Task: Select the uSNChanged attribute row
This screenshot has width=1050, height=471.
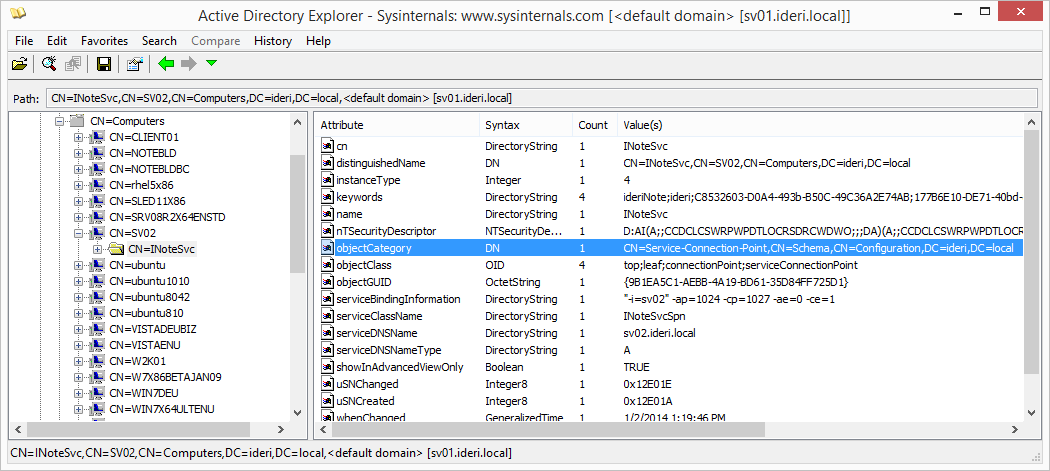Action: (x=670, y=384)
